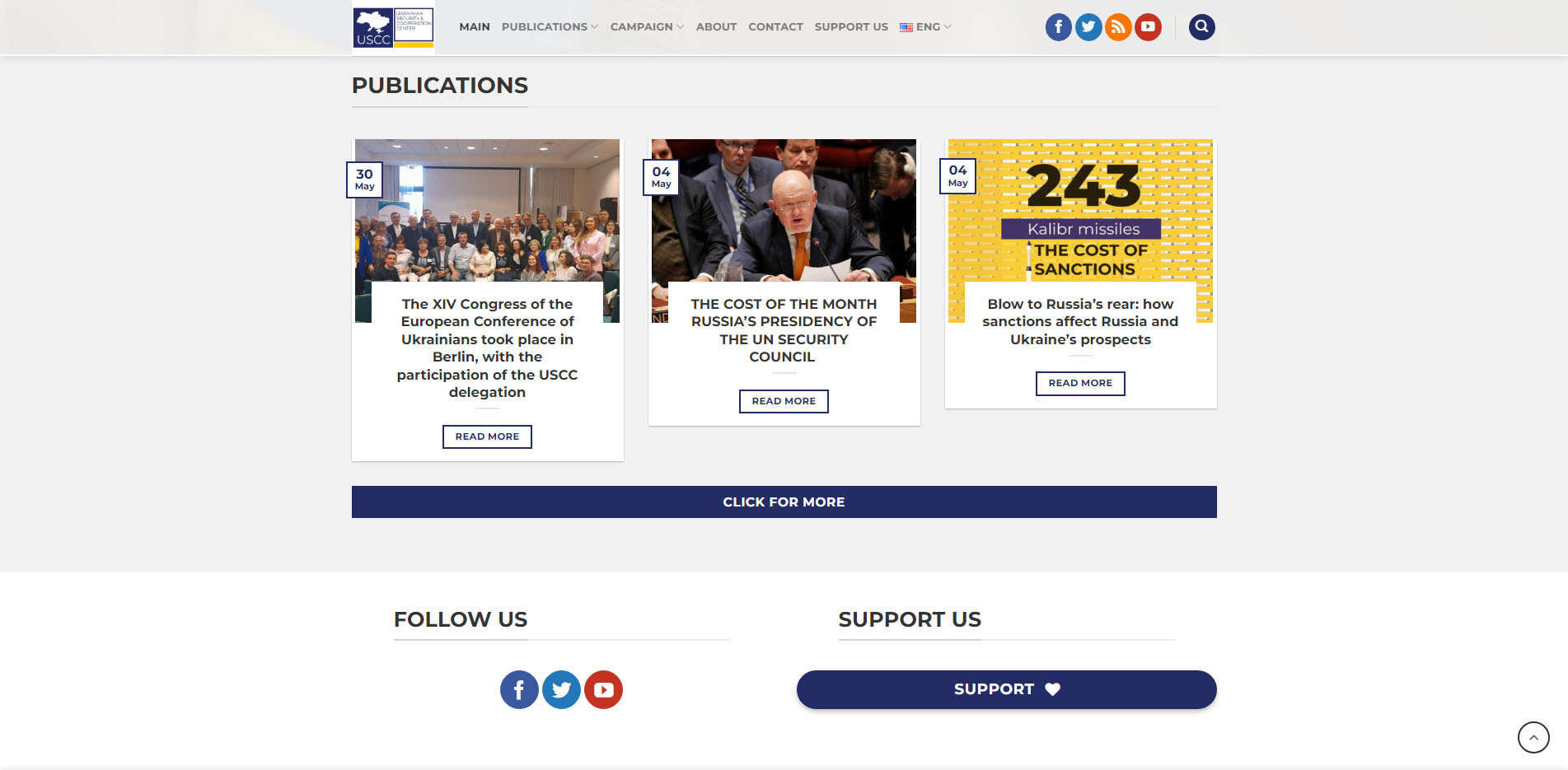The height and width of the screenshot is (770, 1568).
Task: Open Facebook icon in header
Action: pos(1059,27)
